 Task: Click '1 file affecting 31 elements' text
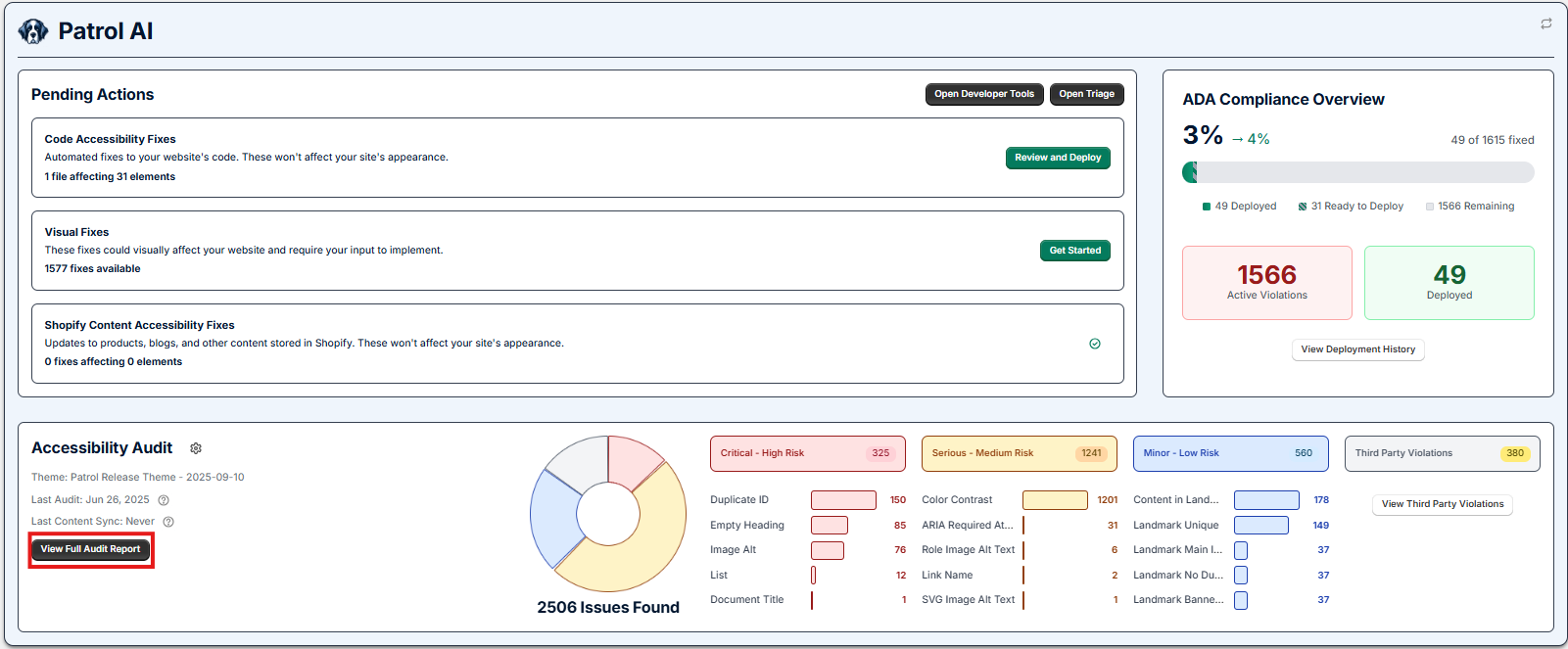pos(110,177)
